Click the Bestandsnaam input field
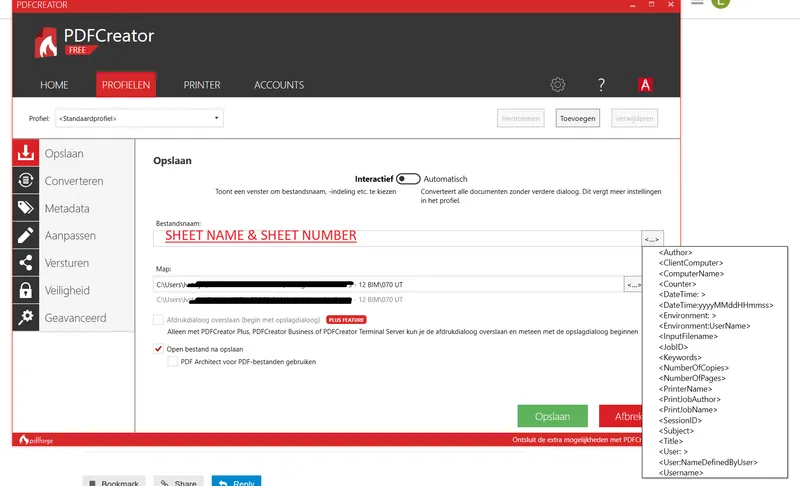 pos(397,238)
